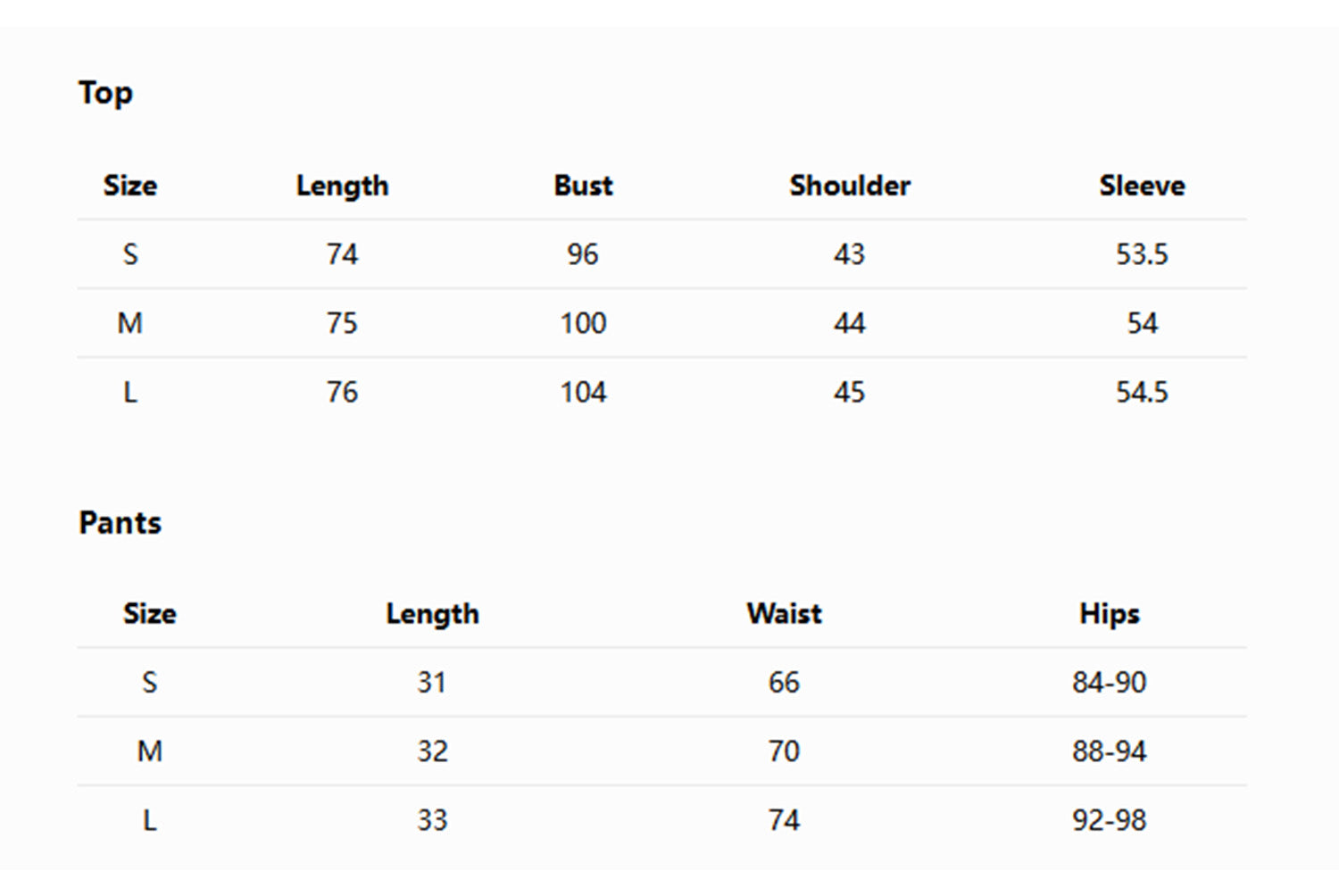
Task: Select the hips range 88-94
Action: pyautogui.click(x=1109, y=751)
